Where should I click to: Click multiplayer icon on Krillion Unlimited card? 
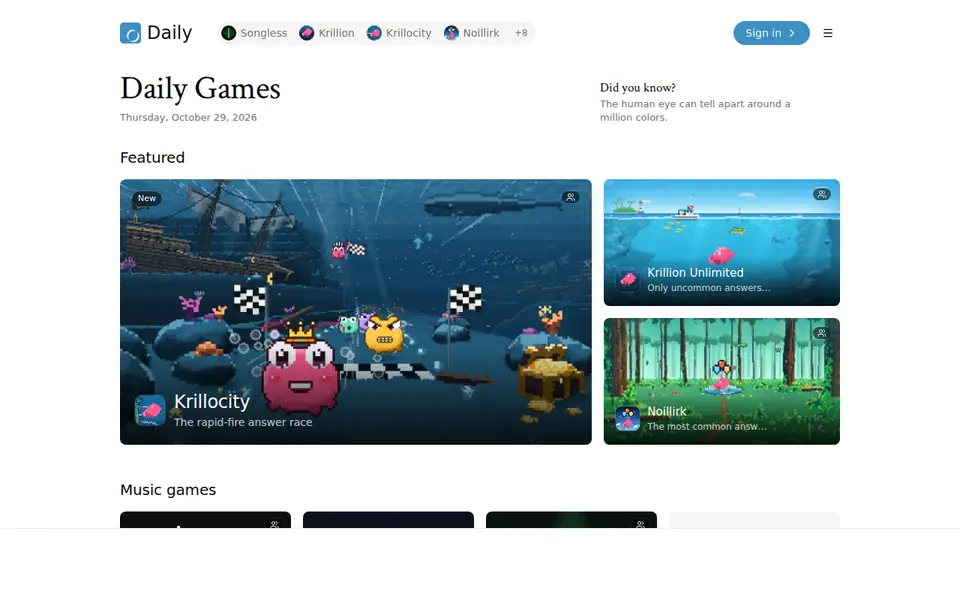(x=822, y=194)
